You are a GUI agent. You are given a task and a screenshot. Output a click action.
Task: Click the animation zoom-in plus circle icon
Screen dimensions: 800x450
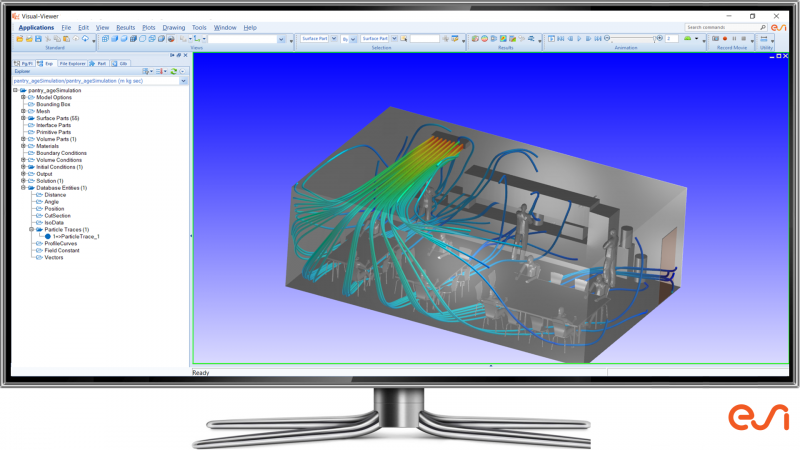point(660,38)
